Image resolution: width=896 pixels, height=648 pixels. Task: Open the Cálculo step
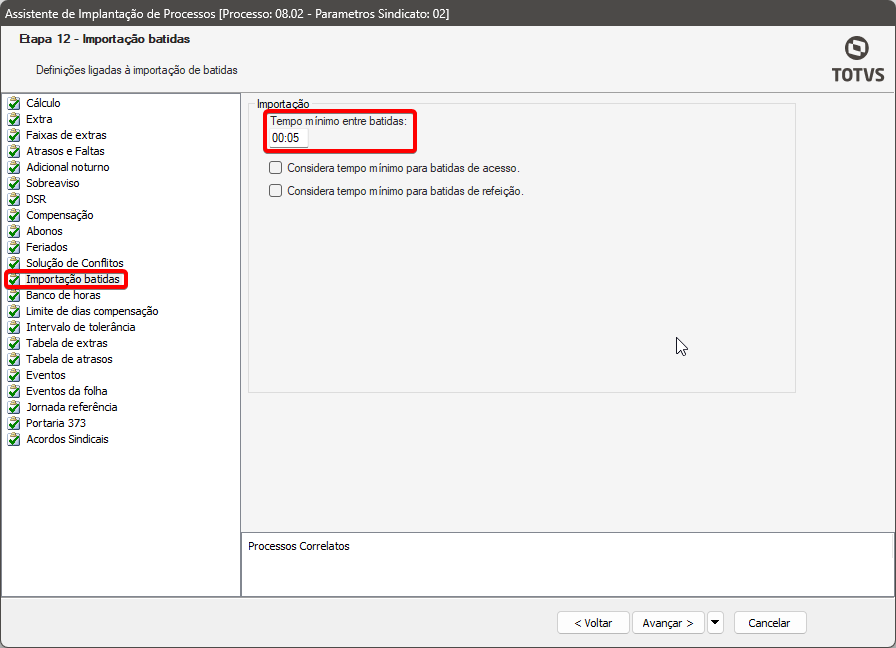tap(43, 103)
